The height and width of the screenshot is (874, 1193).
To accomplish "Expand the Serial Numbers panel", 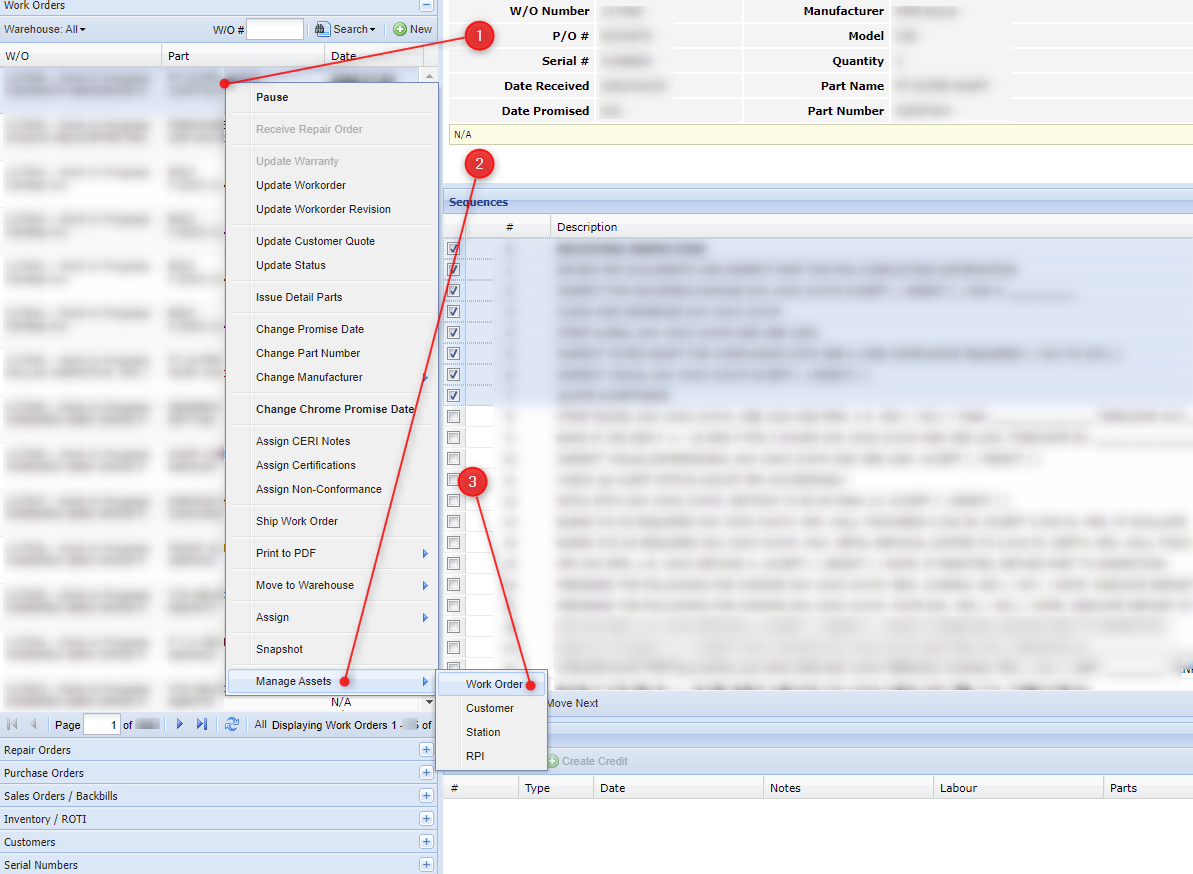I will [426, 865].
